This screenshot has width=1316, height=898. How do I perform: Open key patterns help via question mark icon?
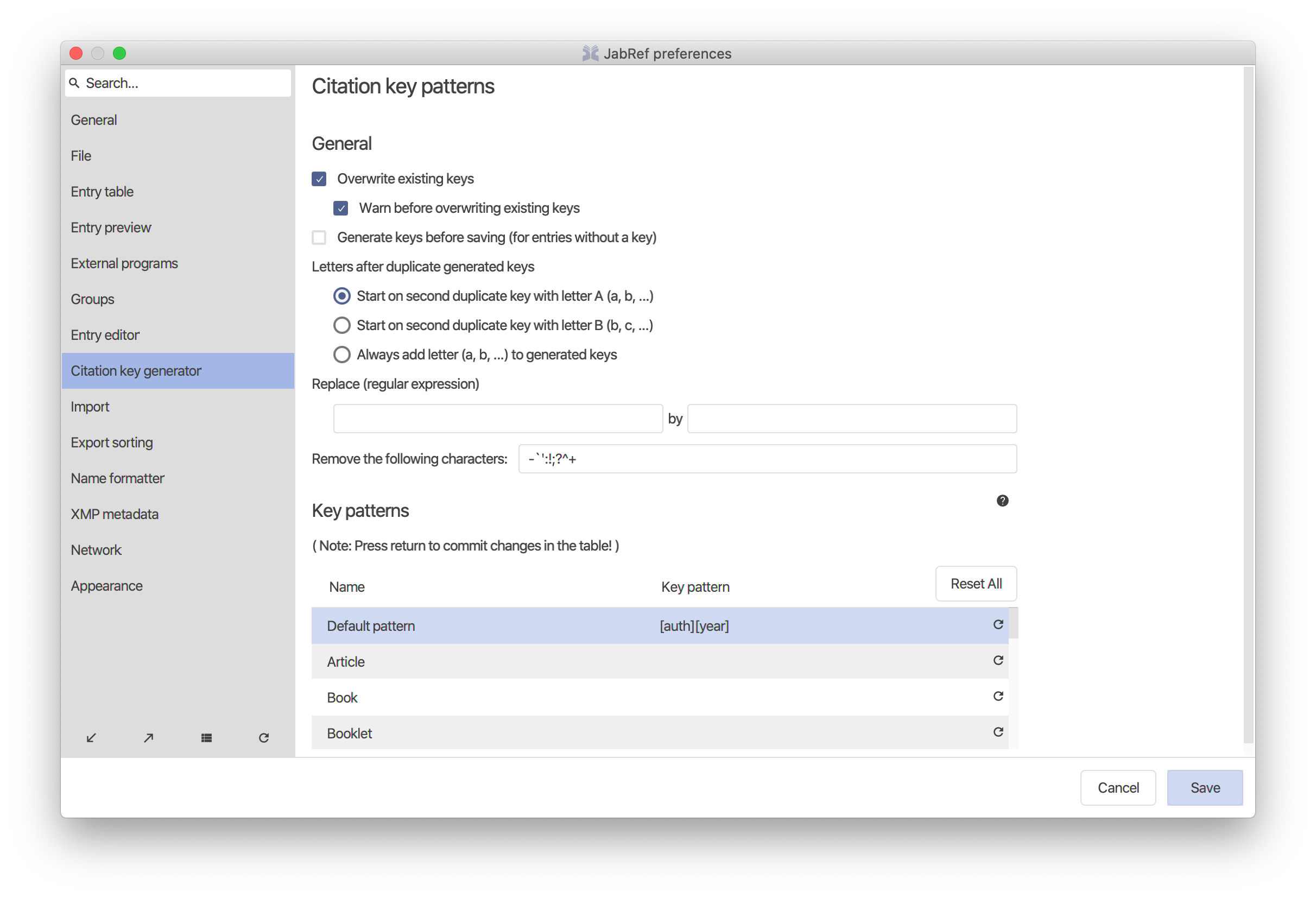1002,501
